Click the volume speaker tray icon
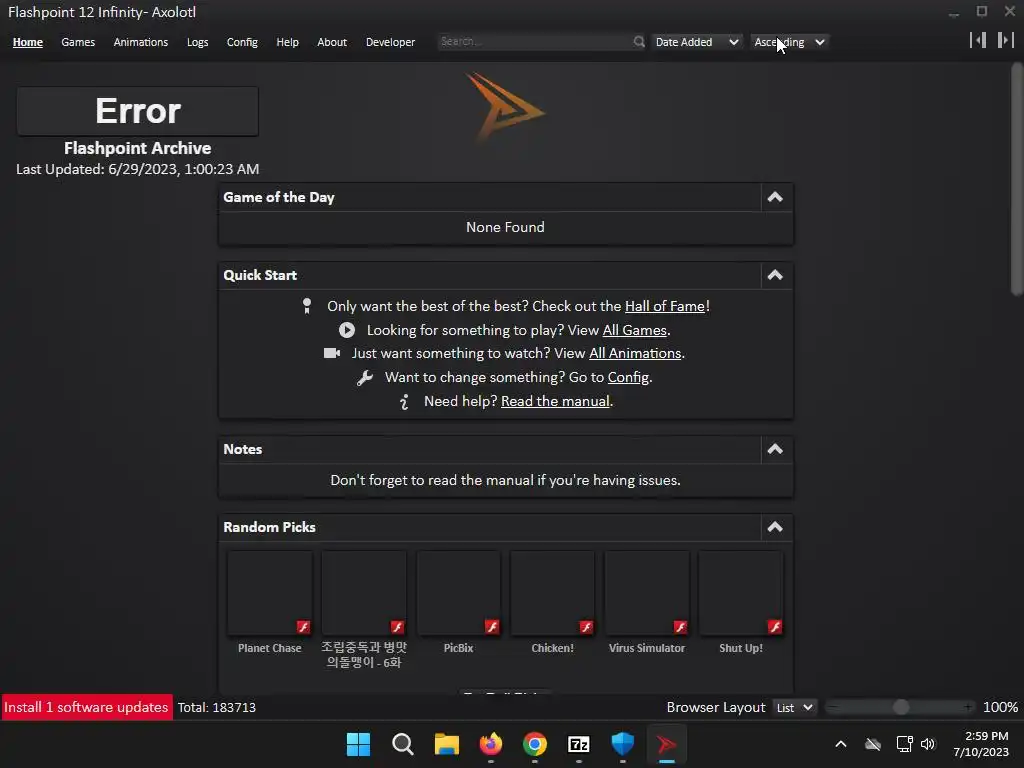Viewport: 1024px width, 768px height. point(927,744)
